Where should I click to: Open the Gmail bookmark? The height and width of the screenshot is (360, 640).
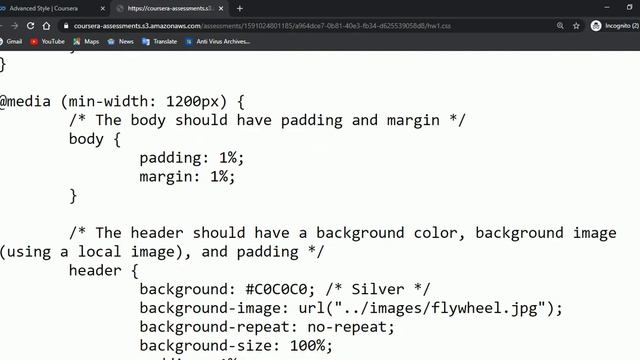(x=11, y=42)
